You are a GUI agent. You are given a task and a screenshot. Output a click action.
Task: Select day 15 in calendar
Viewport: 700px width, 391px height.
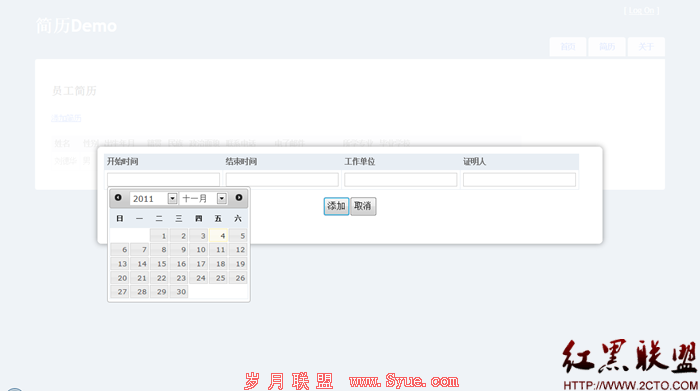tap(159, 264)
